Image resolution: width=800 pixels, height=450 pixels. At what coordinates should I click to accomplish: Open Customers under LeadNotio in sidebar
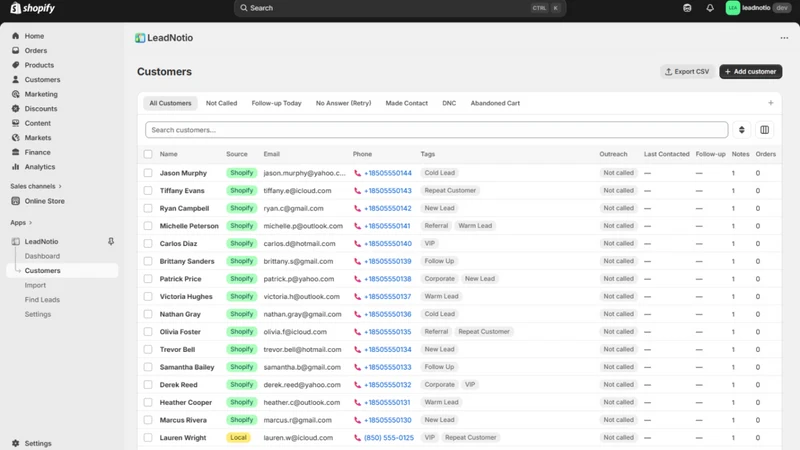62,270
